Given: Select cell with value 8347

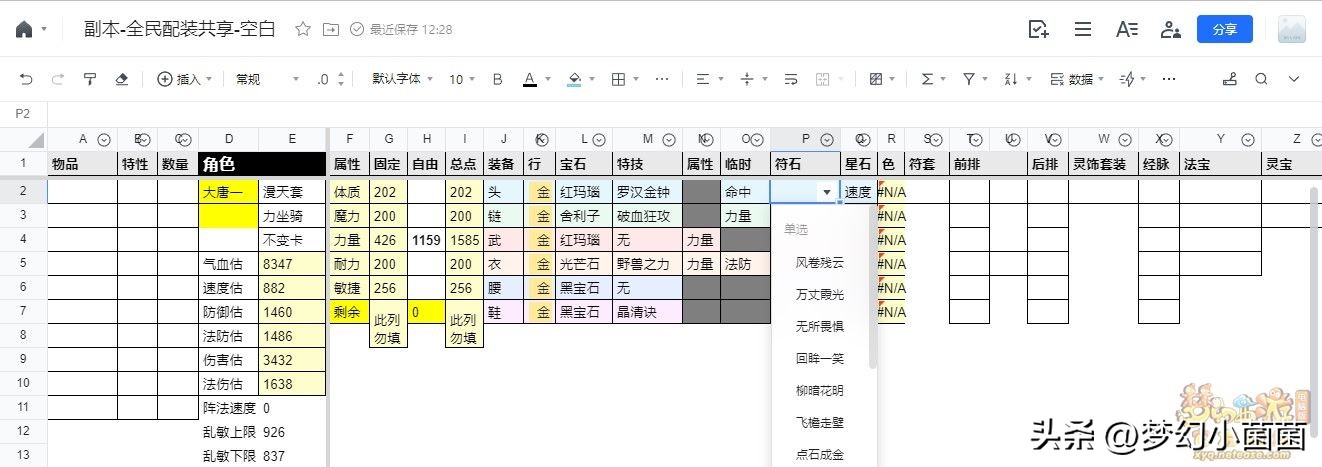Looking at the screenshot, I should pos(292,263).
